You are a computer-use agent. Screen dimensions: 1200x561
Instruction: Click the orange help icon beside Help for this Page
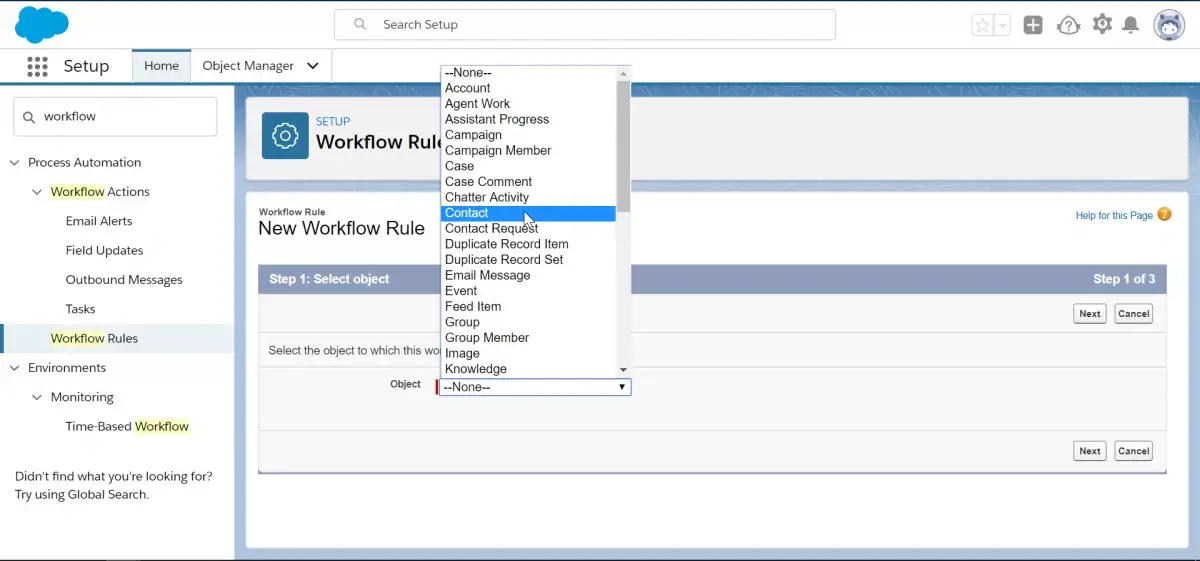point(1164,214)
